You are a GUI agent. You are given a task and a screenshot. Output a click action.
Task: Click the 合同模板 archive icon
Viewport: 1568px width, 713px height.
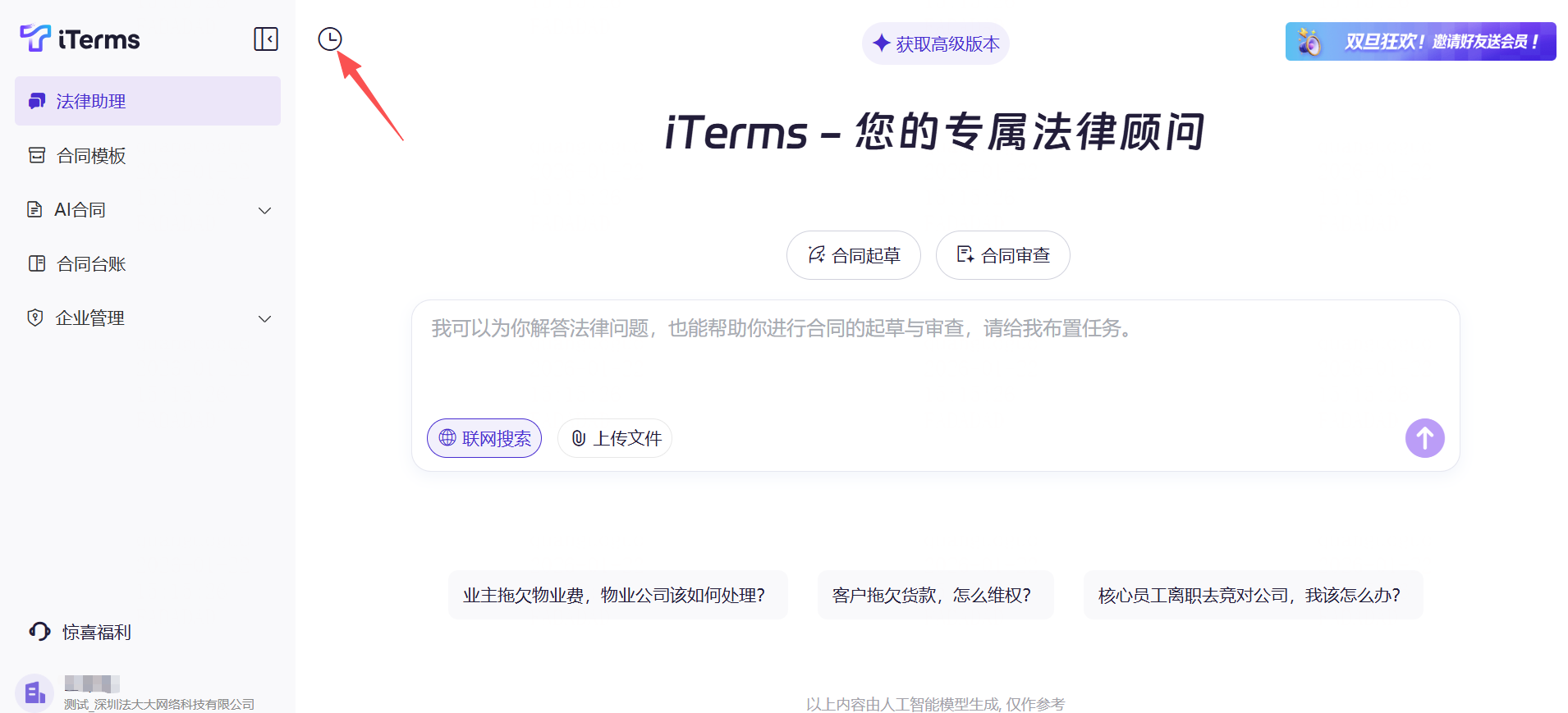coord(37,155)
